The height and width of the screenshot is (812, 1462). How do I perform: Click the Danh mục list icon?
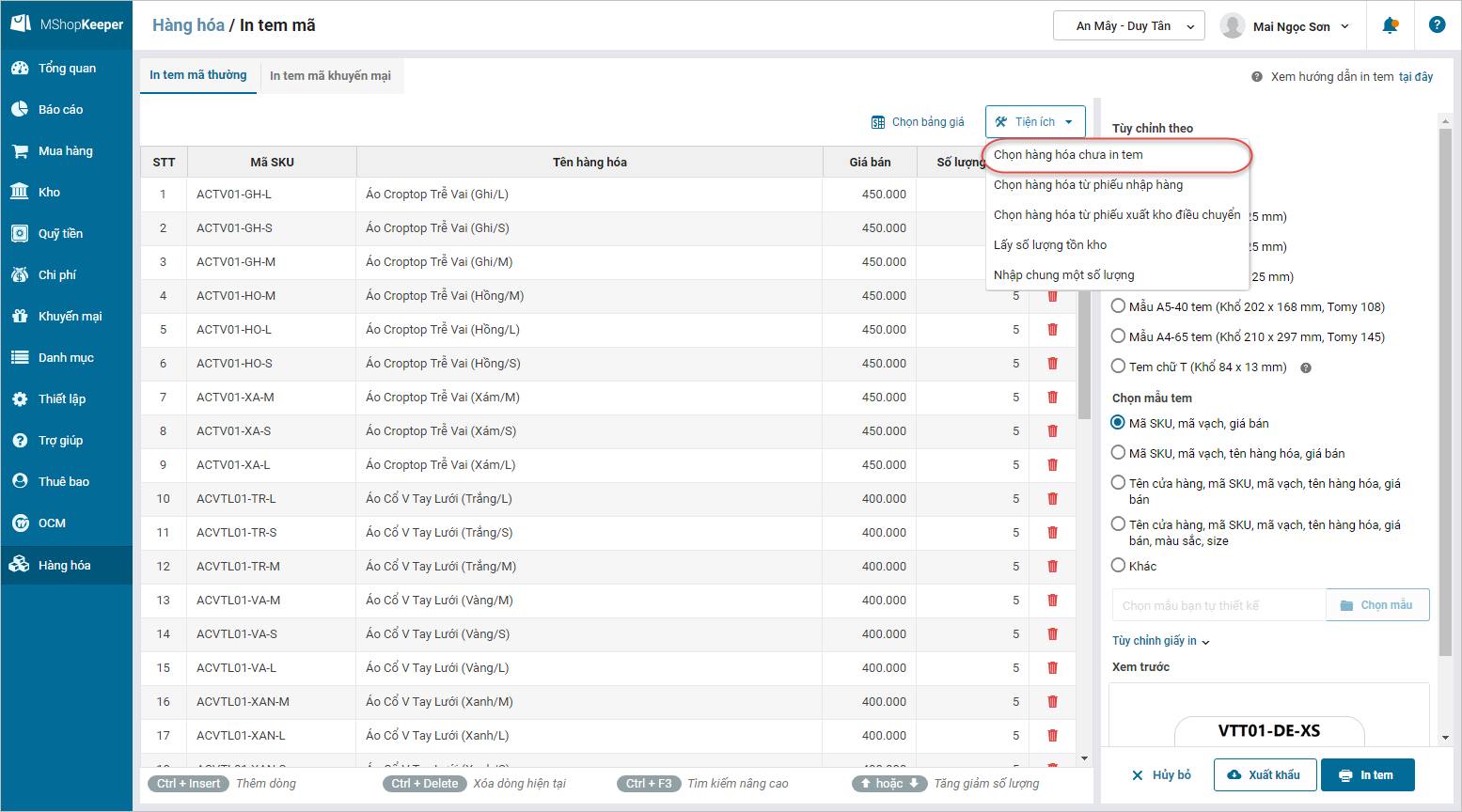[20, 357]
